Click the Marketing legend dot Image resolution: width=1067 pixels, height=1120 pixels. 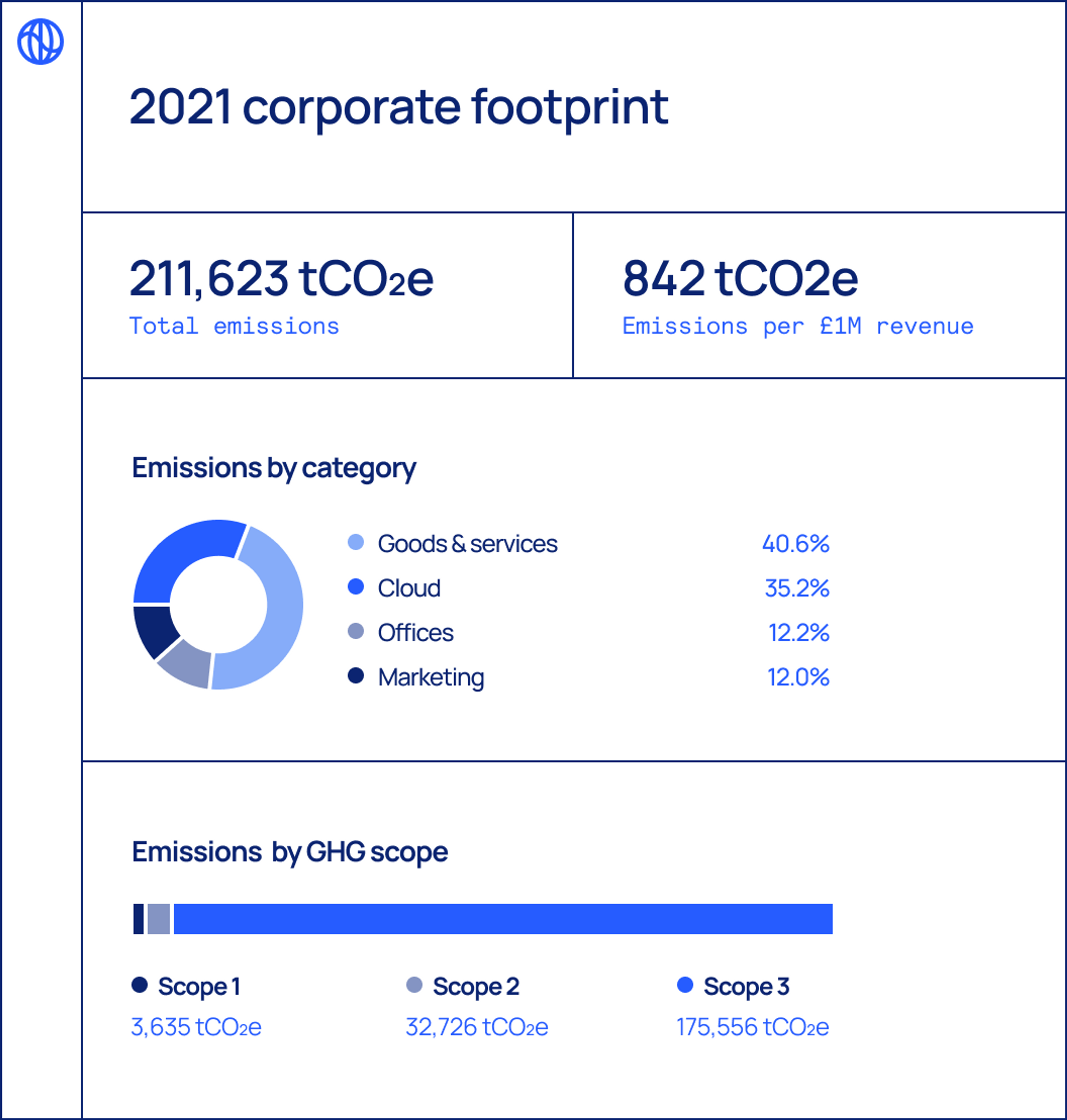tap(355, 676)
